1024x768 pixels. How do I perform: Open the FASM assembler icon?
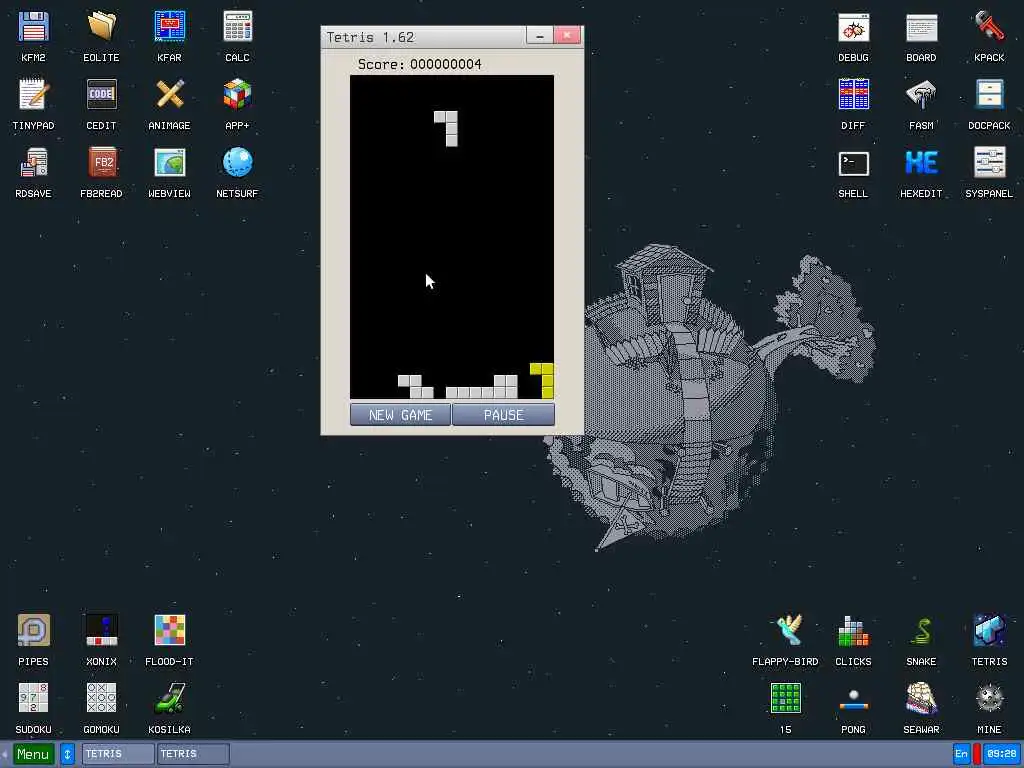pos(921,95)
